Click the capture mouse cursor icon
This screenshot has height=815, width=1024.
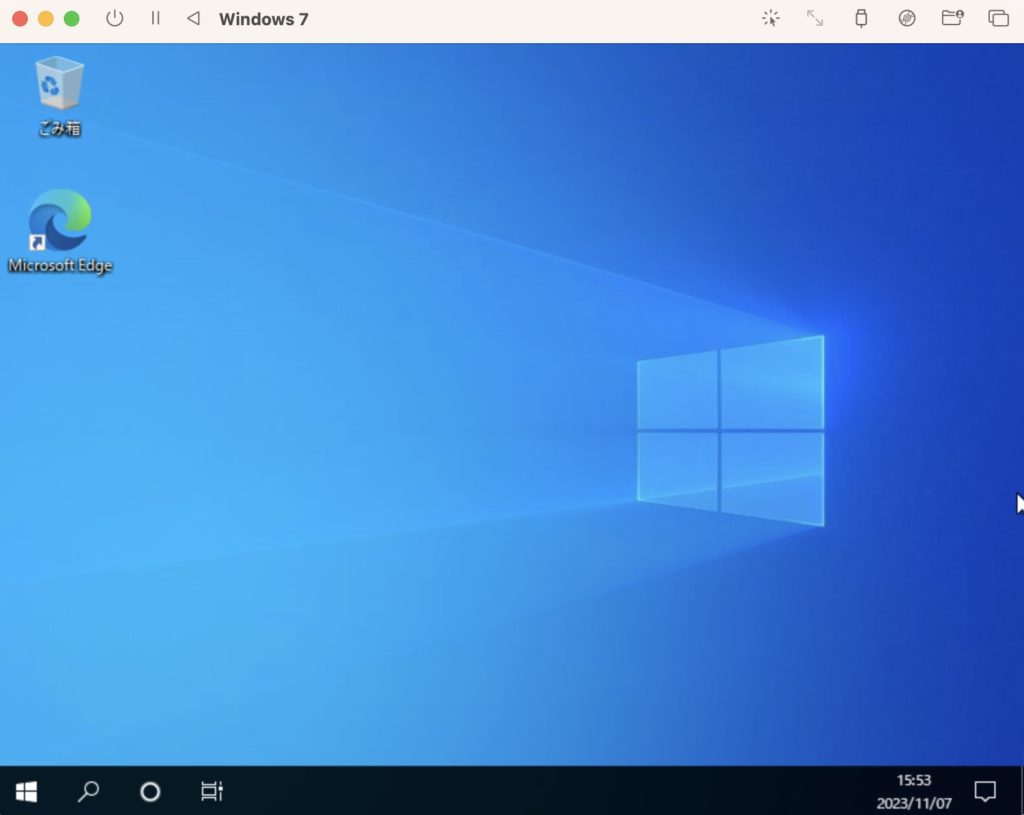pyautogui.click(x=771, y=18)
